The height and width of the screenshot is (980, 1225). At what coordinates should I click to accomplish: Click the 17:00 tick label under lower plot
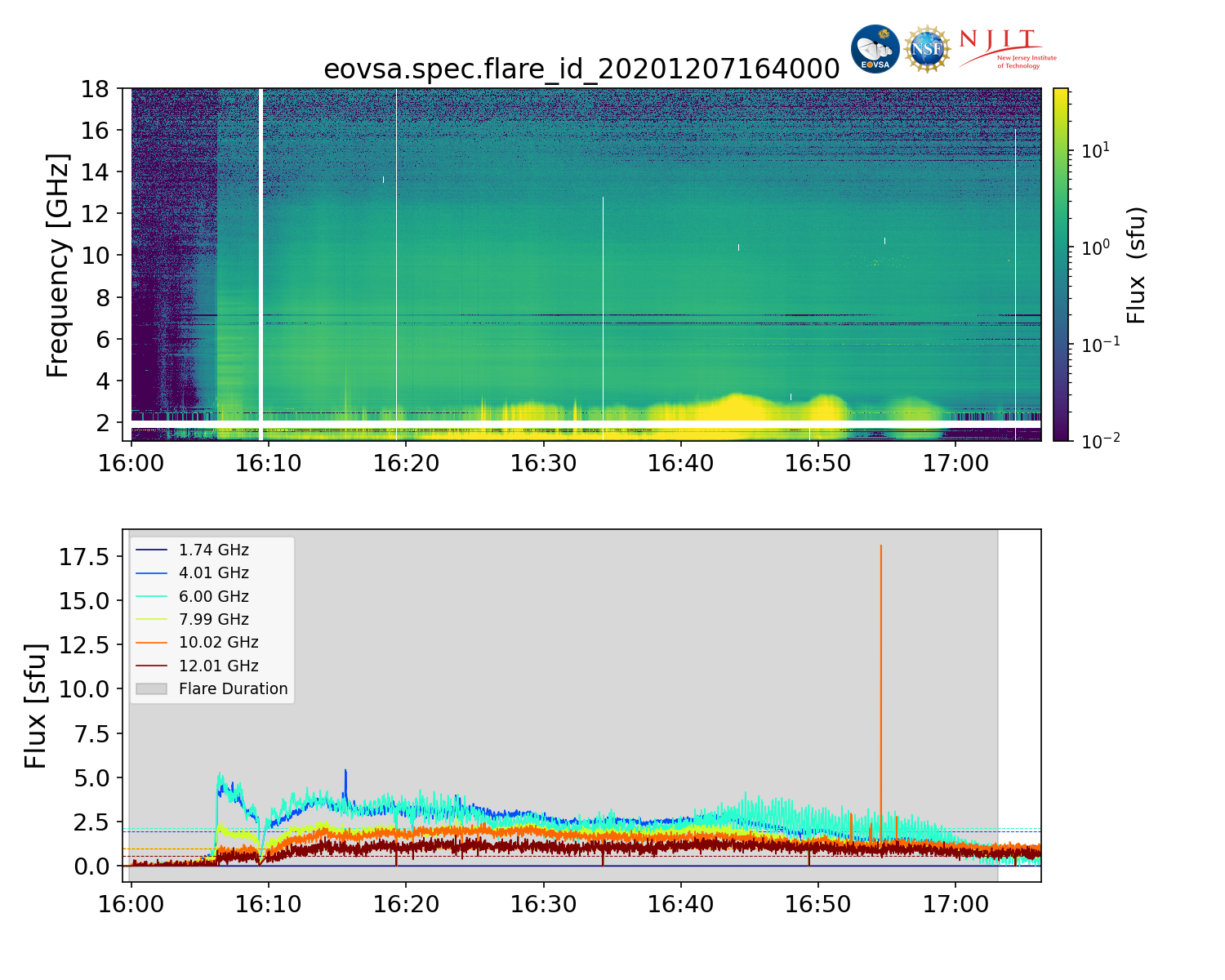coord(955,905)
